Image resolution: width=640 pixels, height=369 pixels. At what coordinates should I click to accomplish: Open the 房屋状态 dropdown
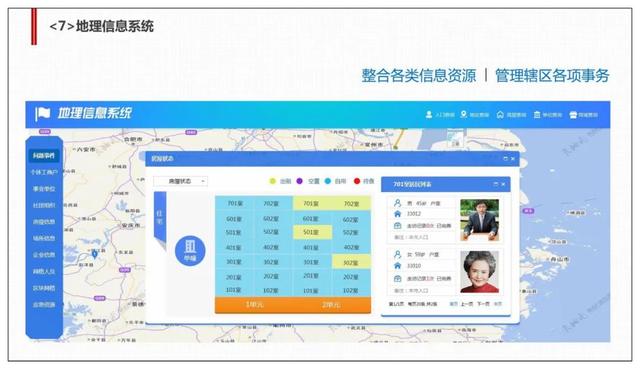(x=180, y=181)
